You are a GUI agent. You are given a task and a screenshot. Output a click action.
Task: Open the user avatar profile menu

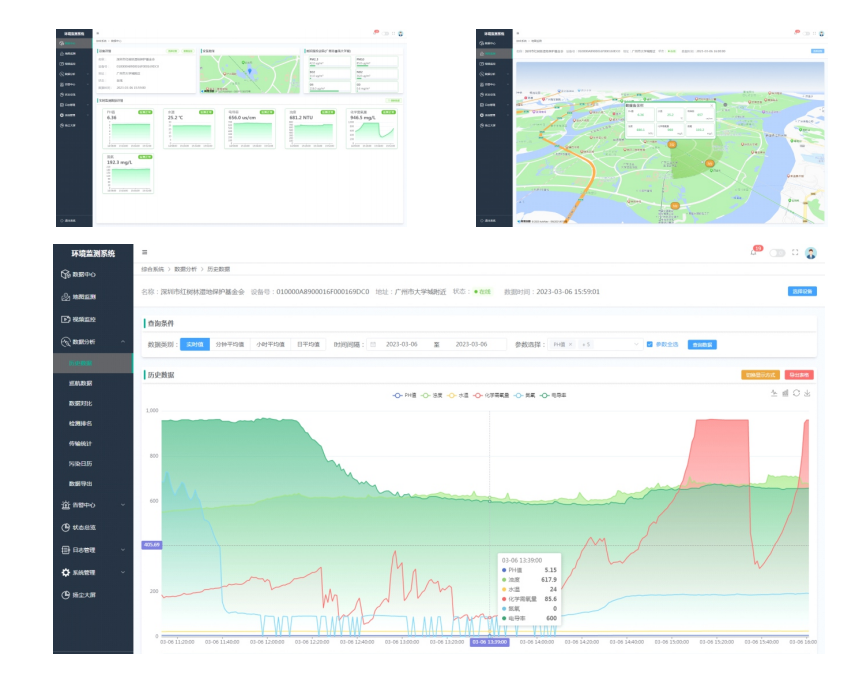[x=811, y=253]
